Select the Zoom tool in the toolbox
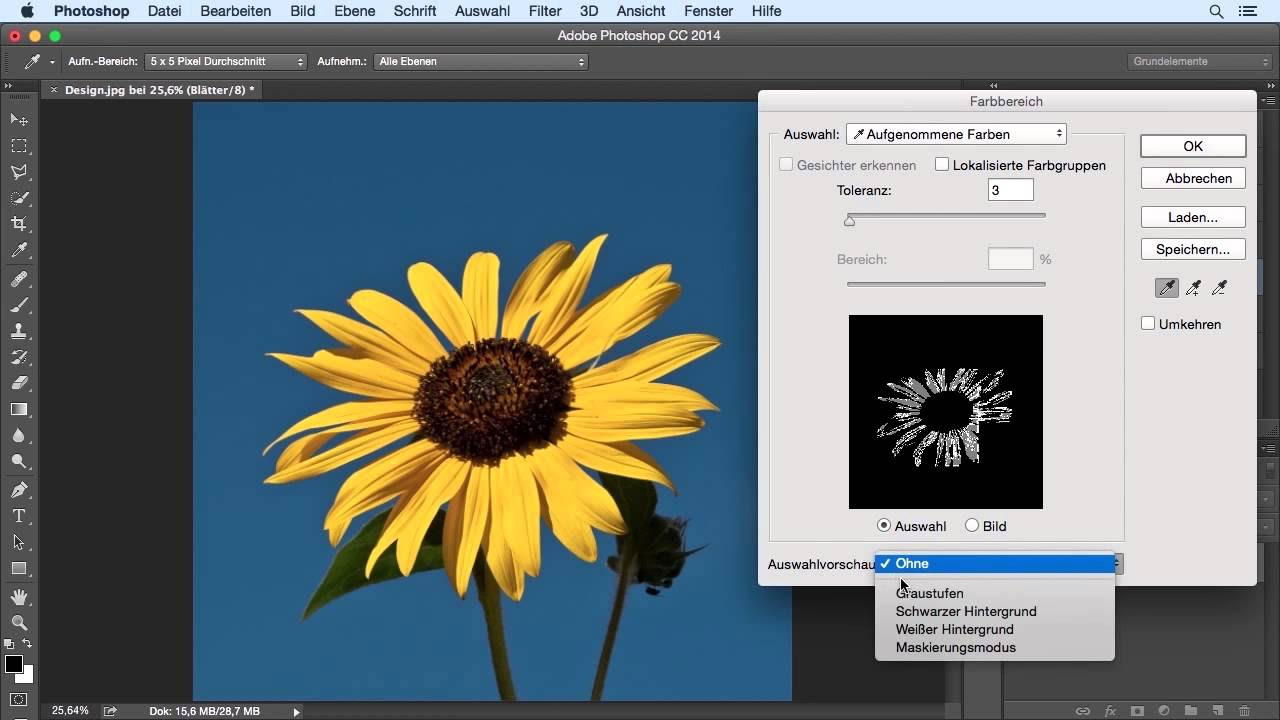This screenshot has width=1280, height=720. coord(18,623)
